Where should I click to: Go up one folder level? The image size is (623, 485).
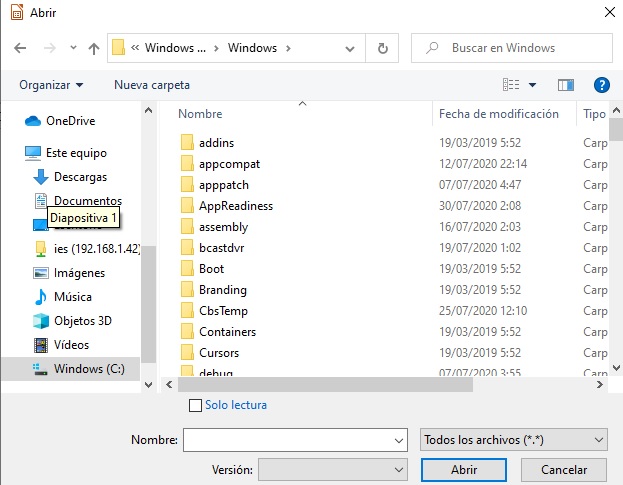[94, 48]
